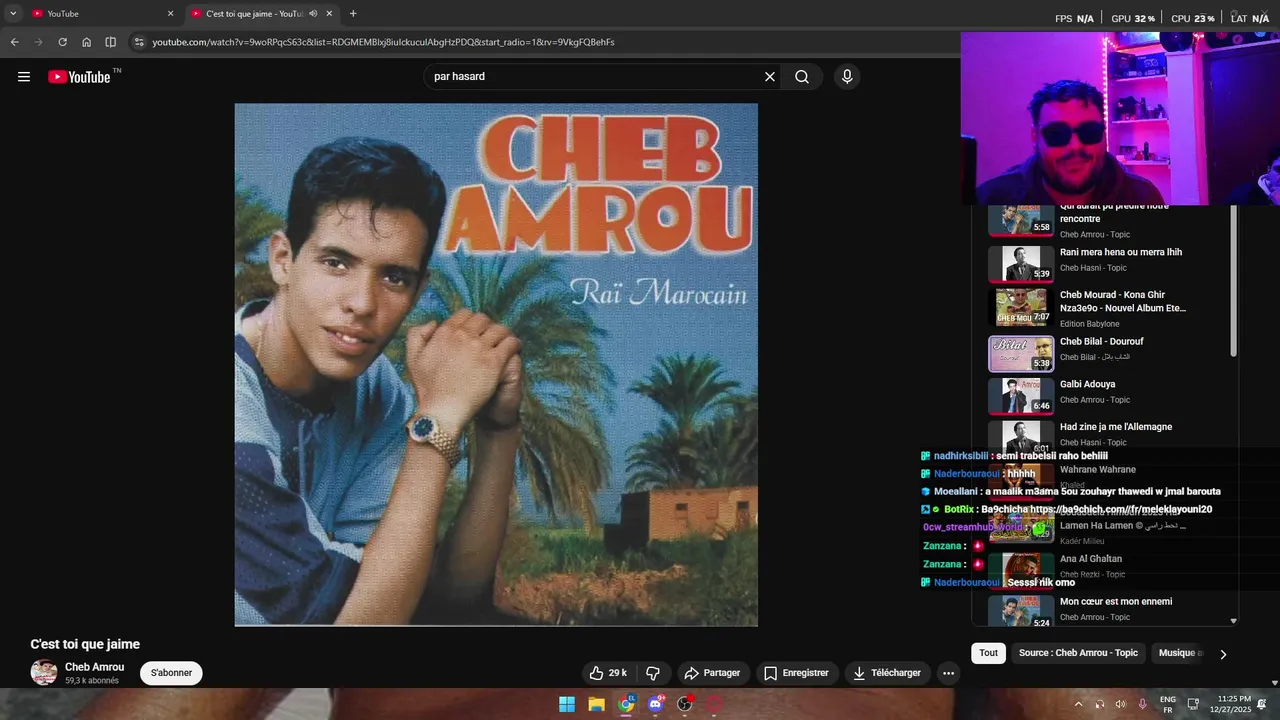
Task: Open the red circular taskbar app
Action: coord(715,704)
